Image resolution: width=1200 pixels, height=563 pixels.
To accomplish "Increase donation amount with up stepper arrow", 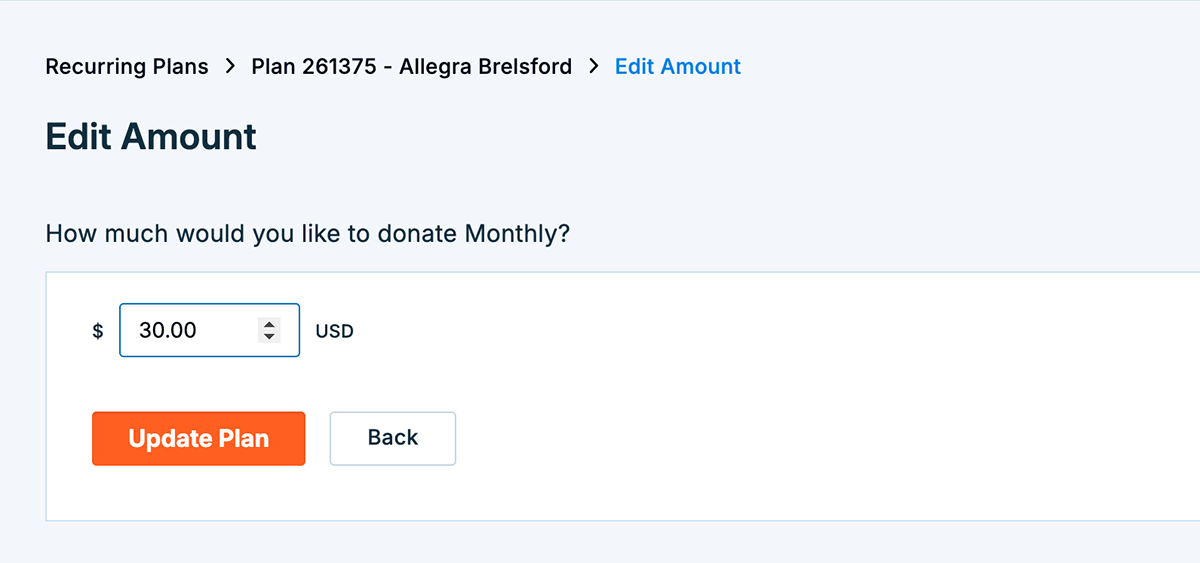I will tap(268, 324).
